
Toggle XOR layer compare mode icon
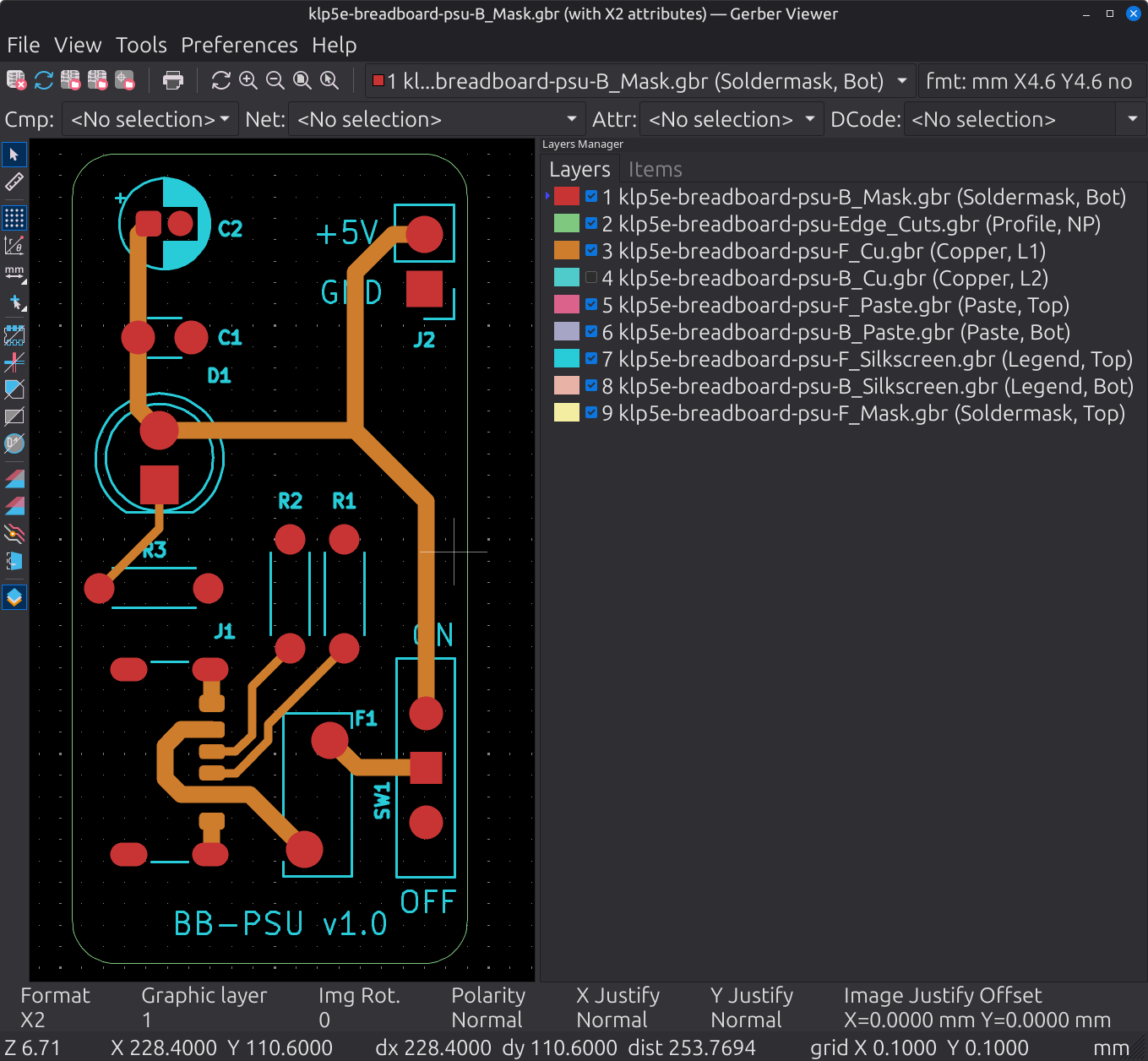click(x=14, y=506)
